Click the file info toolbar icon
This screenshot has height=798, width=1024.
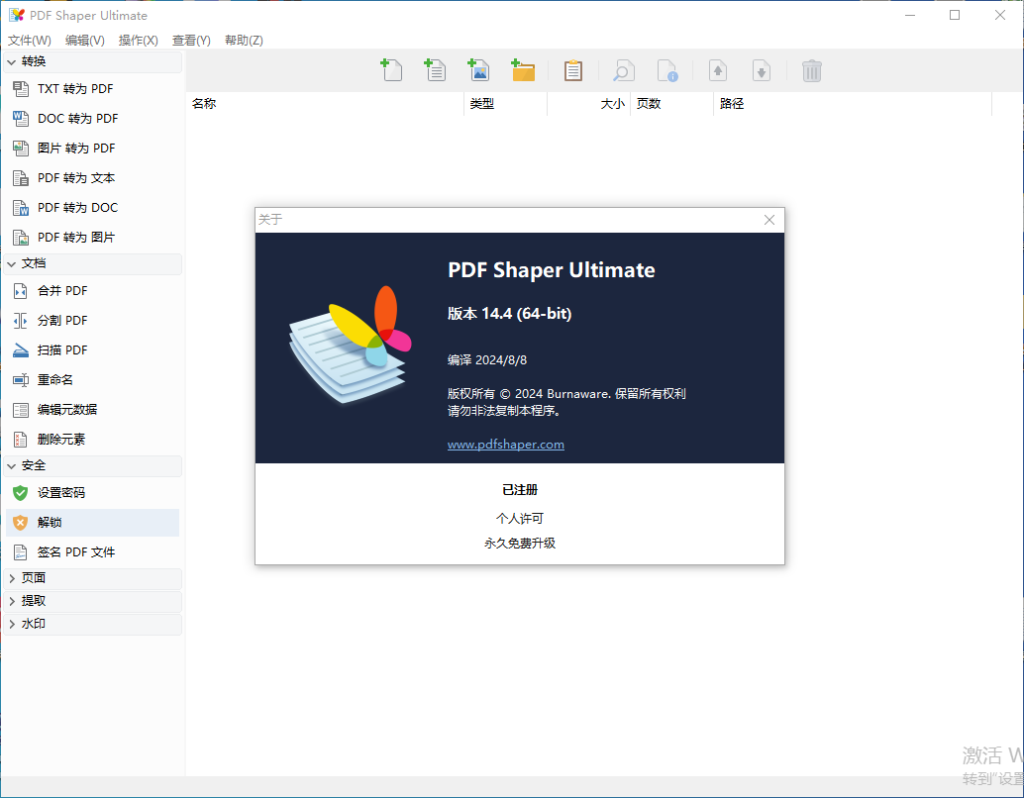[x=667, y=70]
